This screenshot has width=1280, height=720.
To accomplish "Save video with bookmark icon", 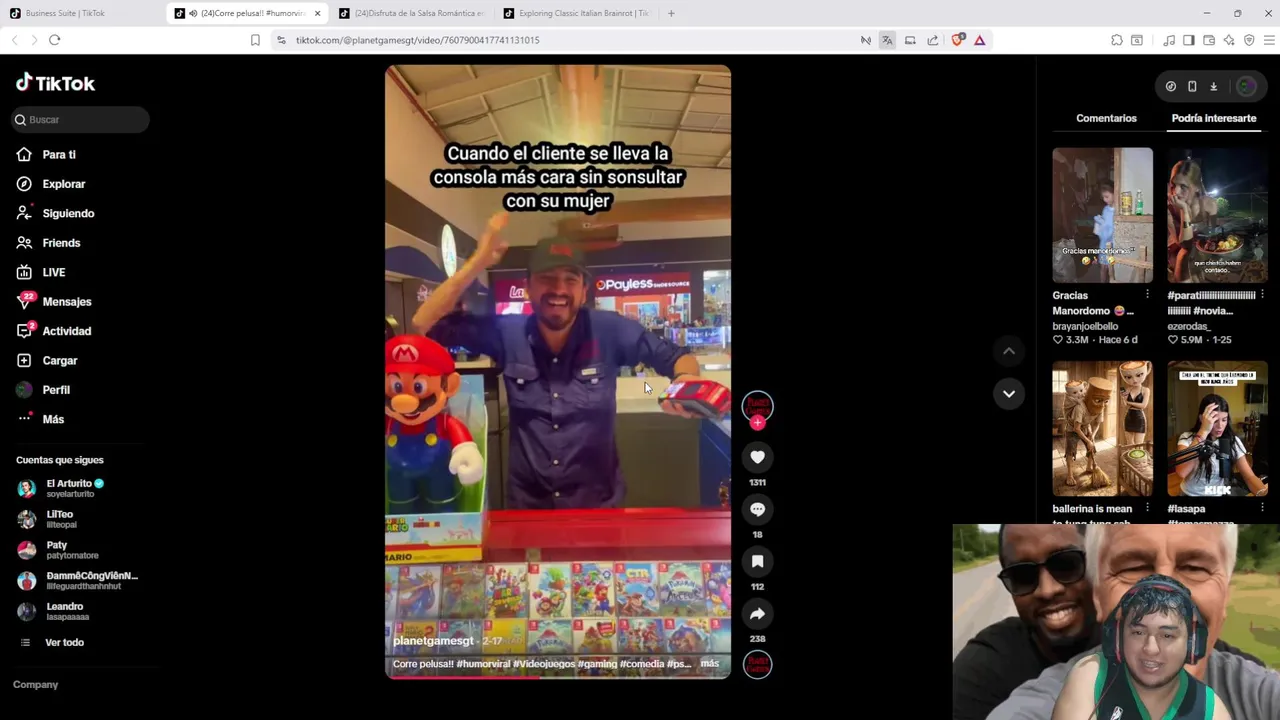I will [757, 561].
